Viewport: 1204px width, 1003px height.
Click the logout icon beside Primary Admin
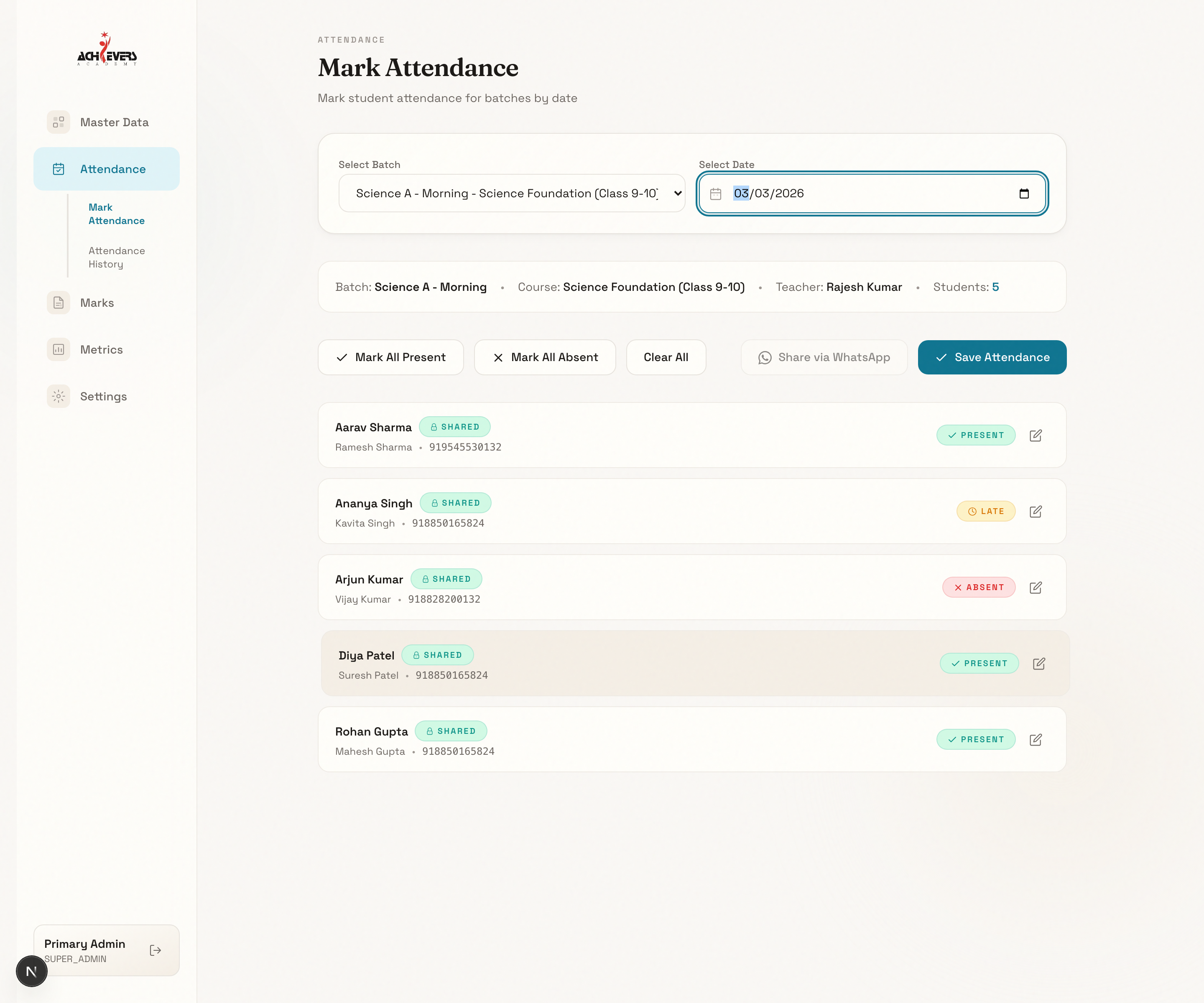pyautogui.click(x=156, y=950)
